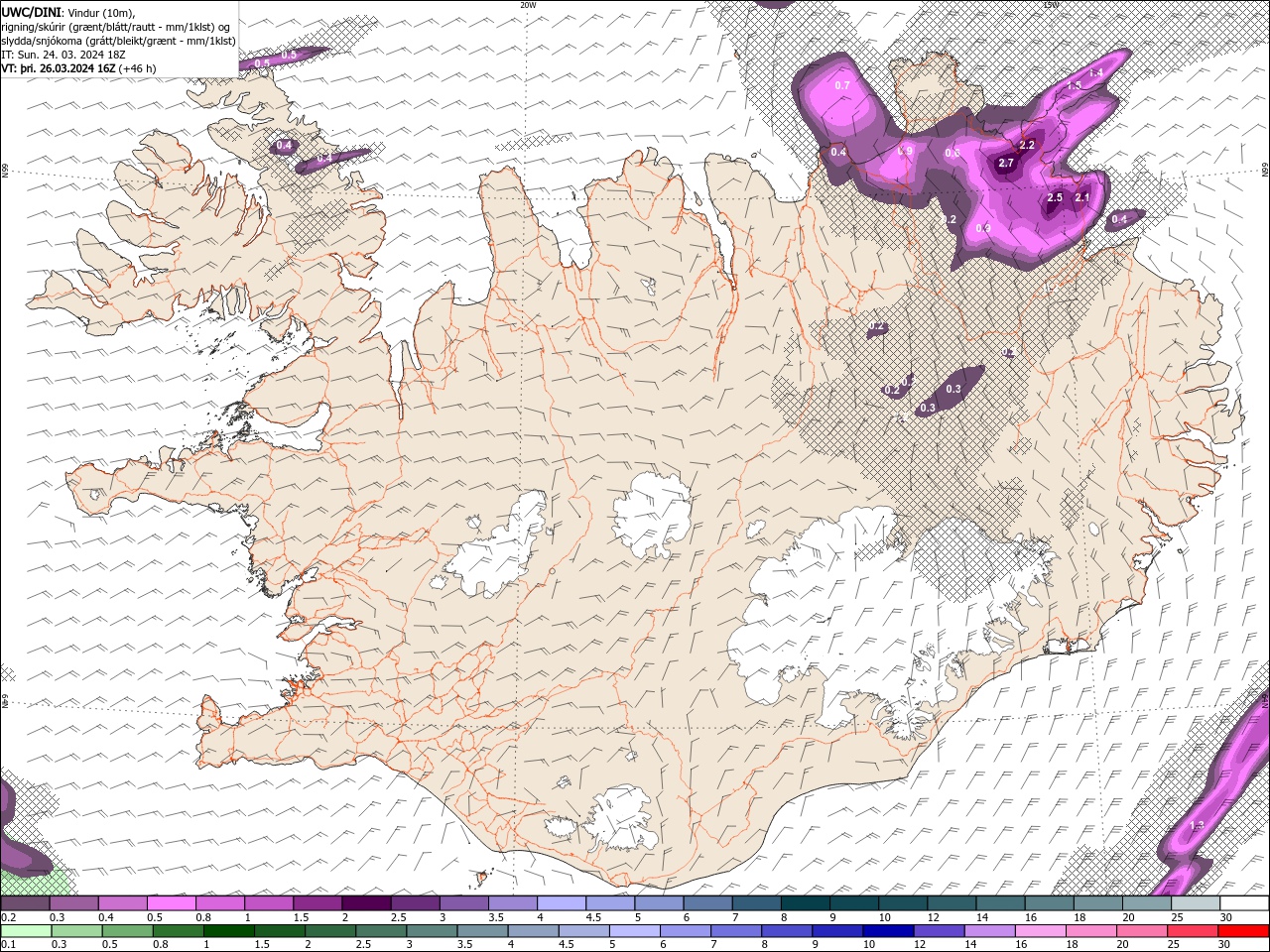Viewport: 1270px width, 952px height.
Task: Click the 0.1 label in lower legend row
Action: 7,945
